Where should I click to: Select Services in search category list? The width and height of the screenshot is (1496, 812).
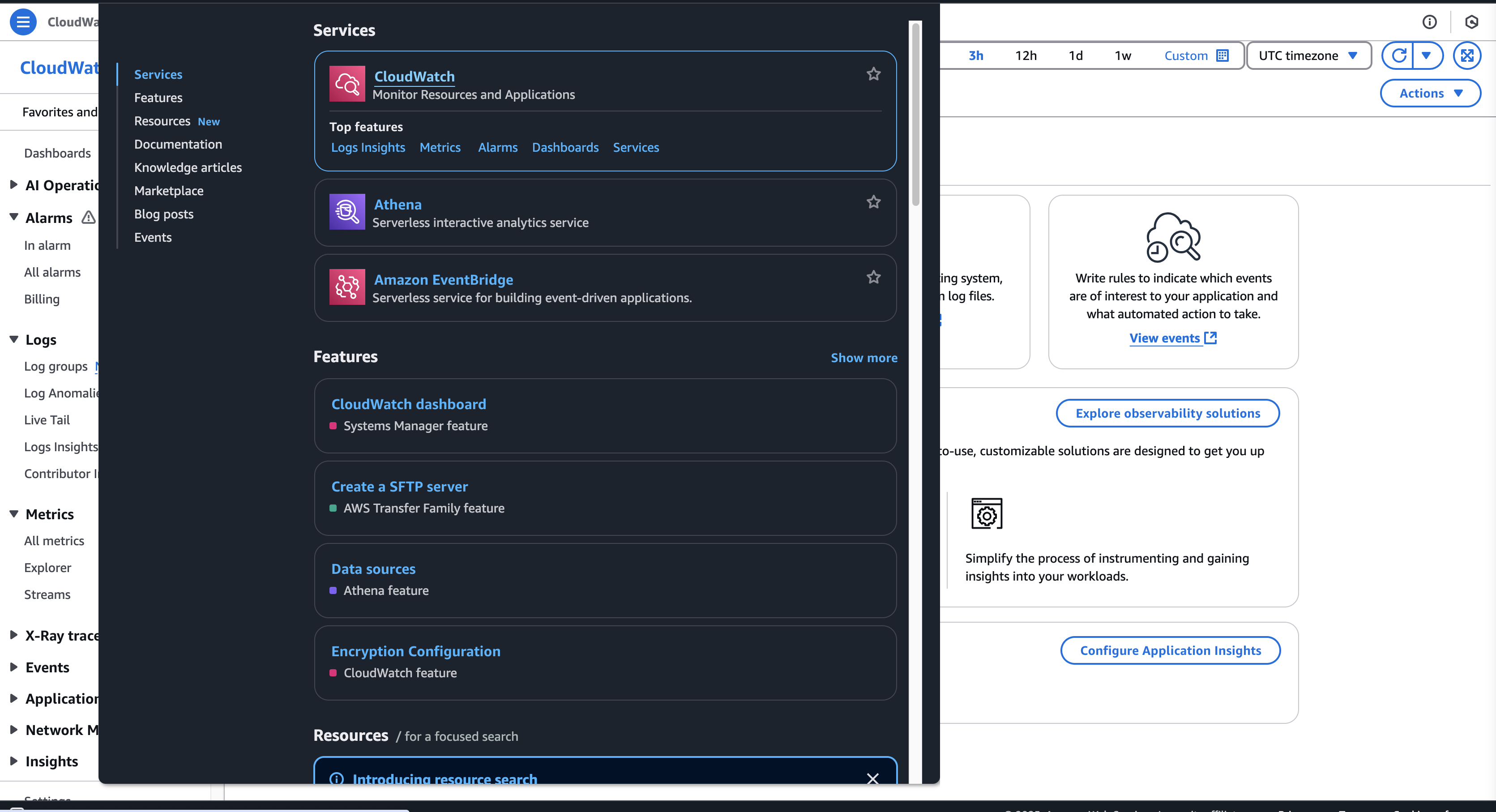tap(158, 74)
